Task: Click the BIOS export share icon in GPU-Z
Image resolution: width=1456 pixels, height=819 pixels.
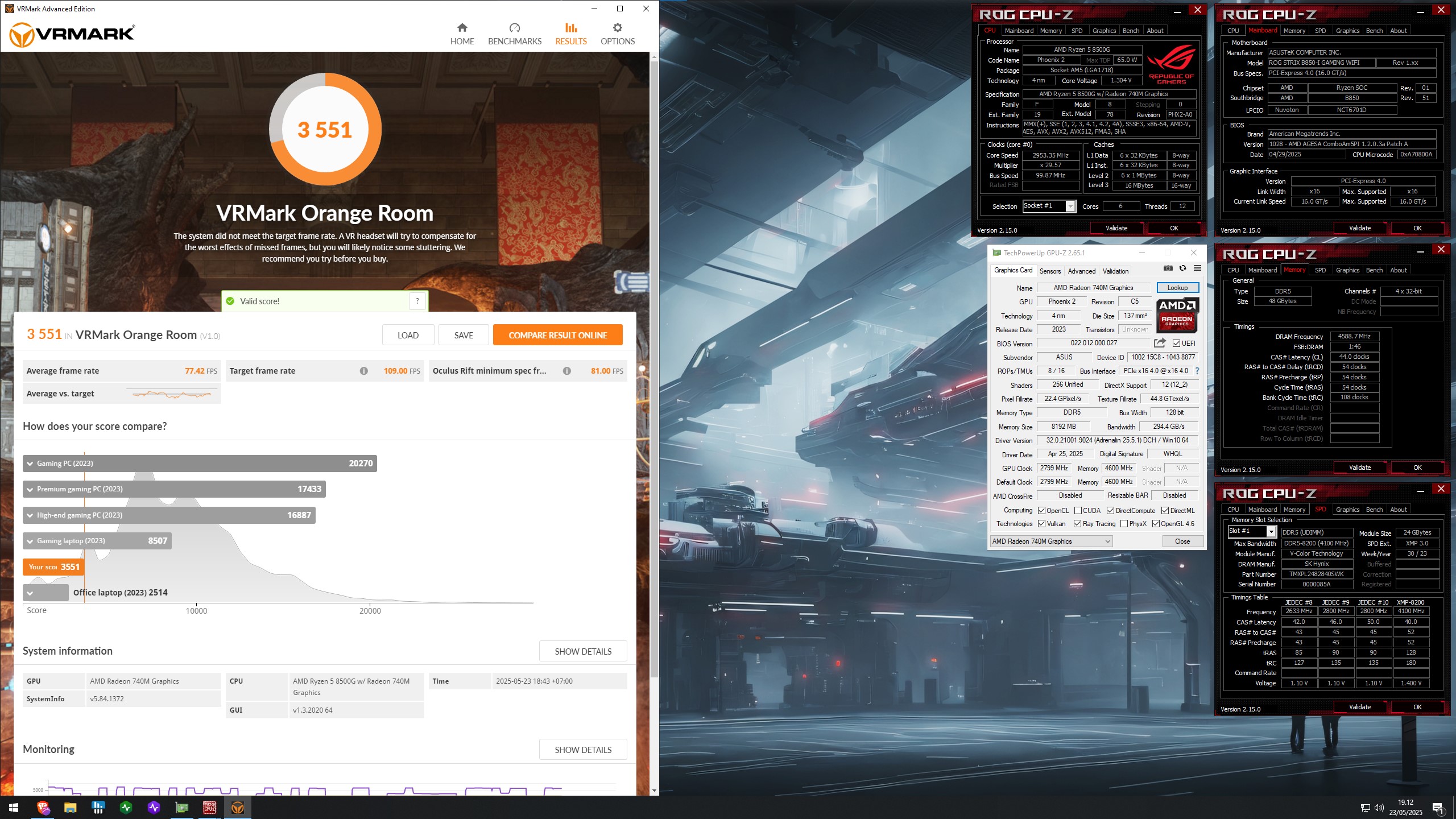Action: [x=1160, y=343]
